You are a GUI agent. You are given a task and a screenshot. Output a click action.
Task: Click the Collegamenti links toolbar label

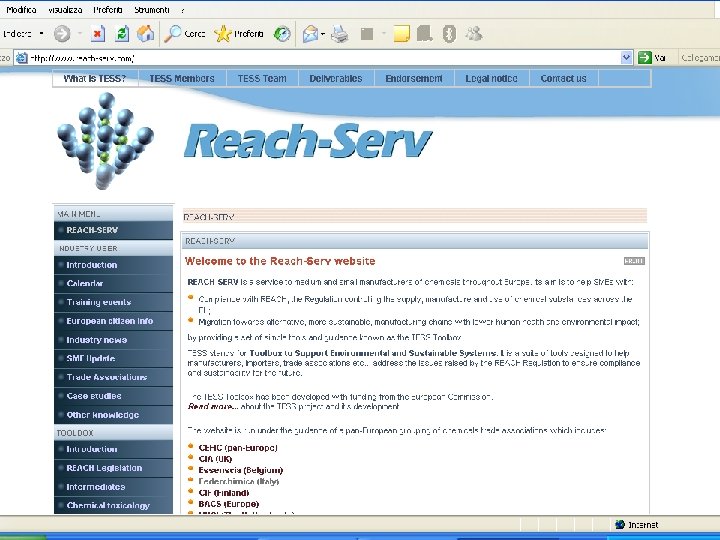[700, 58]
